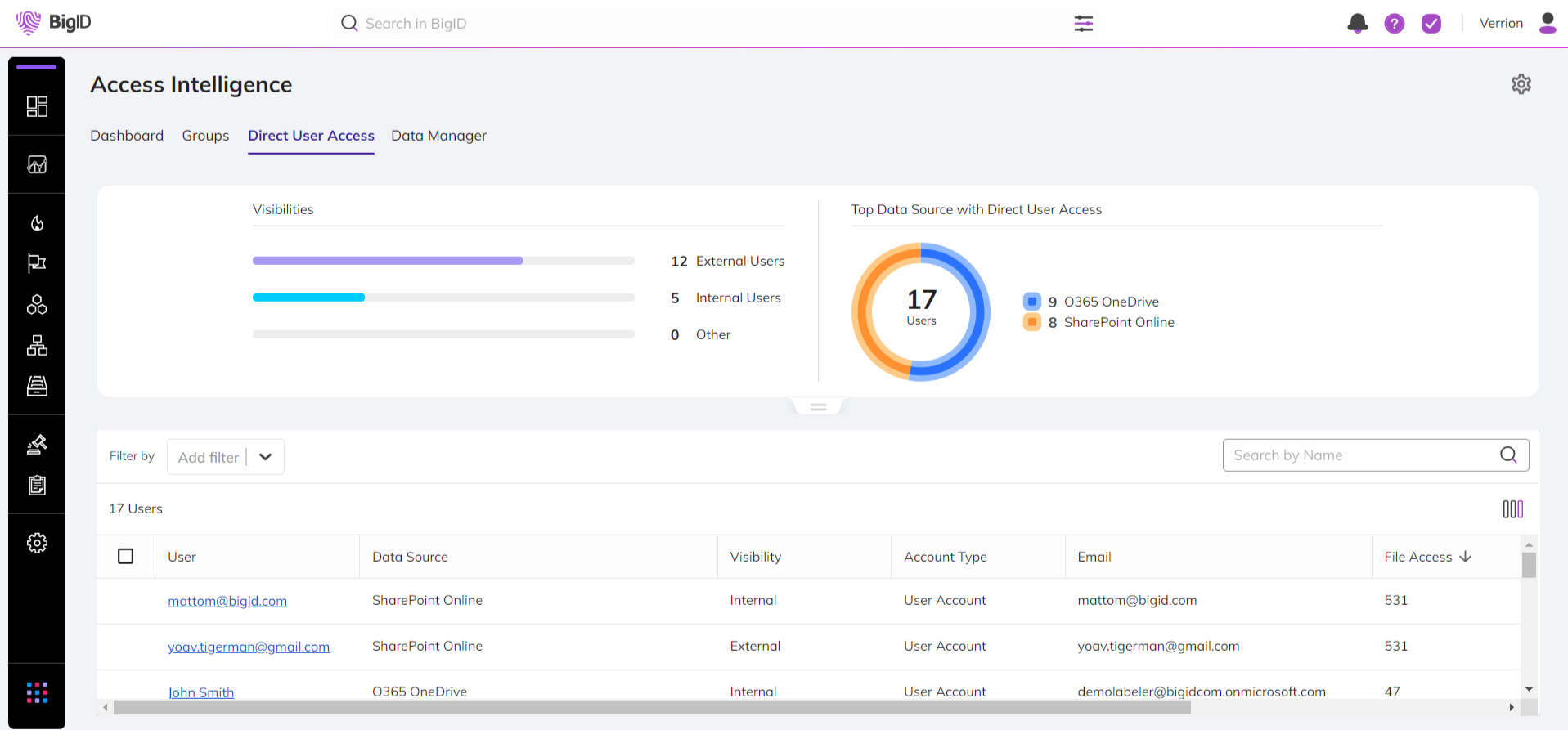Open the colorful apps grid launcher icon

[x=37, y=692]
